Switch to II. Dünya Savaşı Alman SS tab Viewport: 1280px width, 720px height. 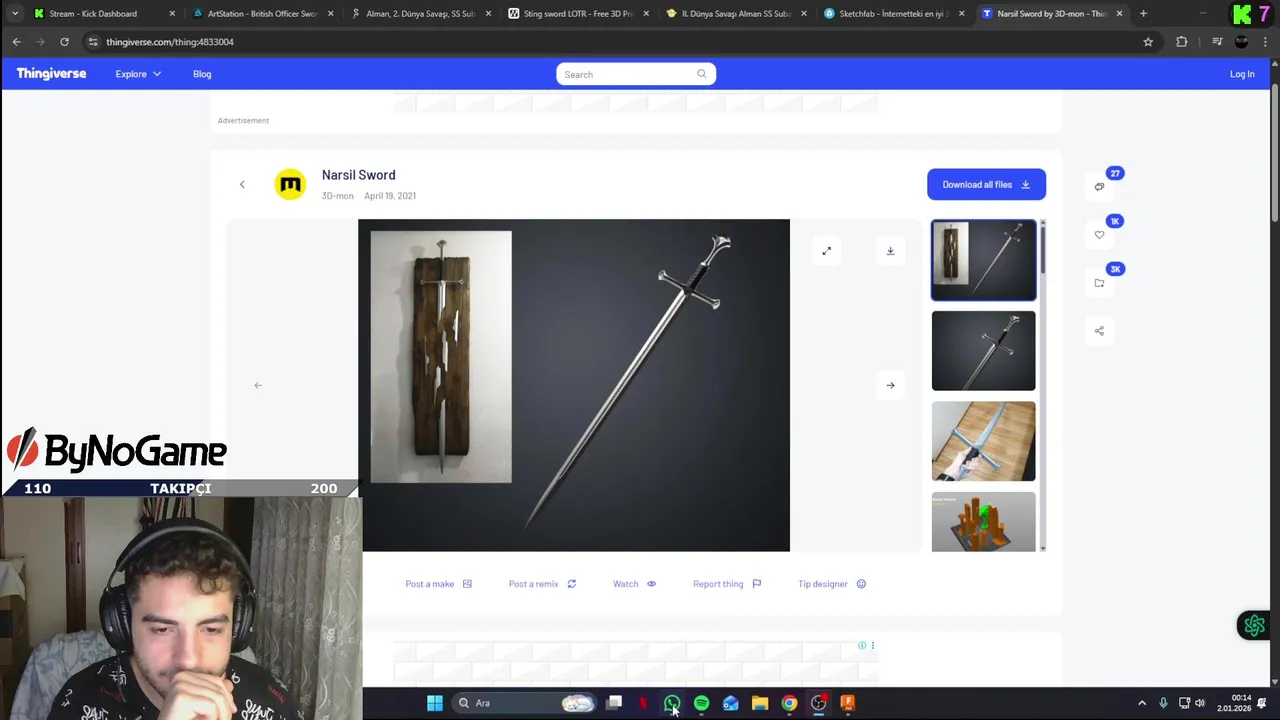click(x=736, y=14)
